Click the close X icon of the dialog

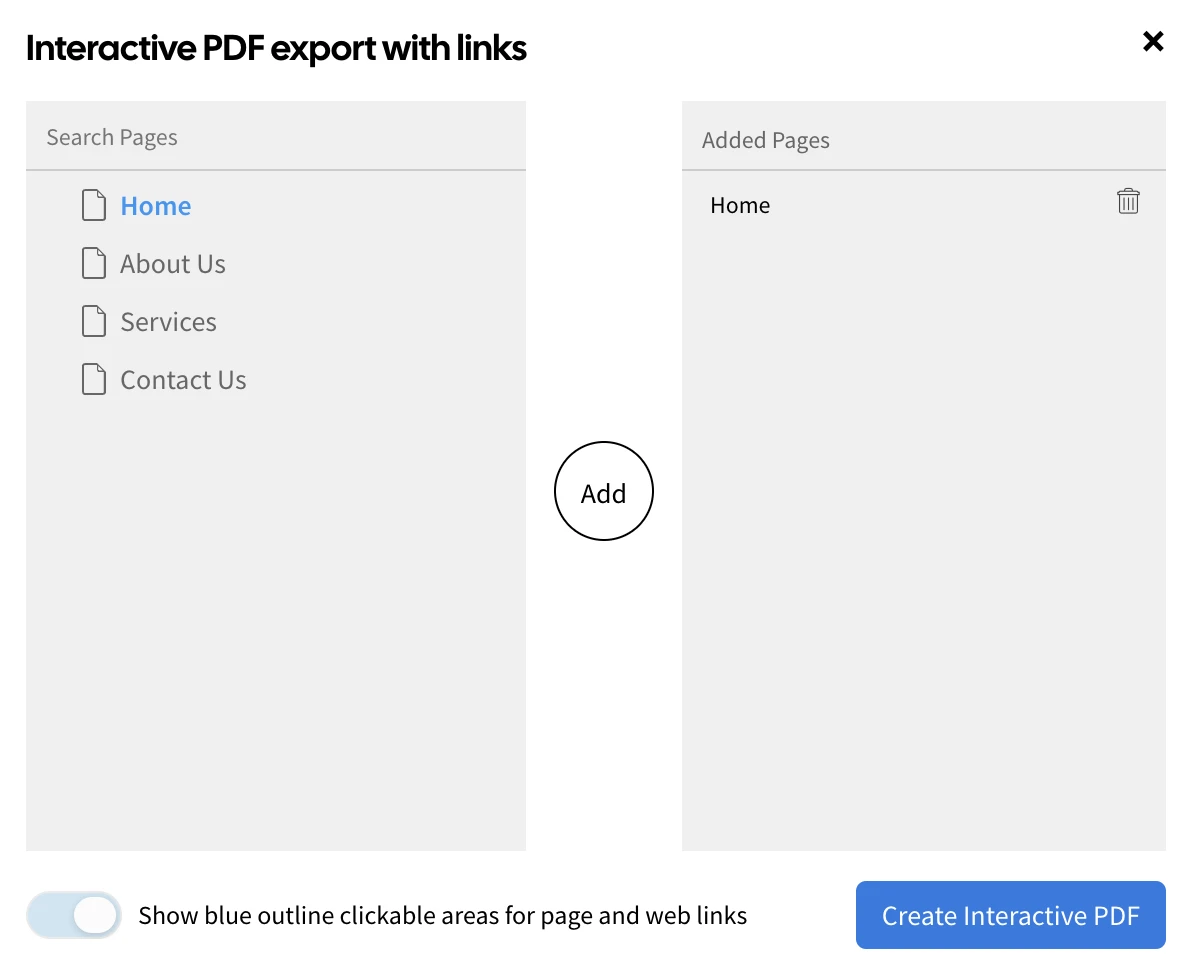click(x=1153, y=42)
